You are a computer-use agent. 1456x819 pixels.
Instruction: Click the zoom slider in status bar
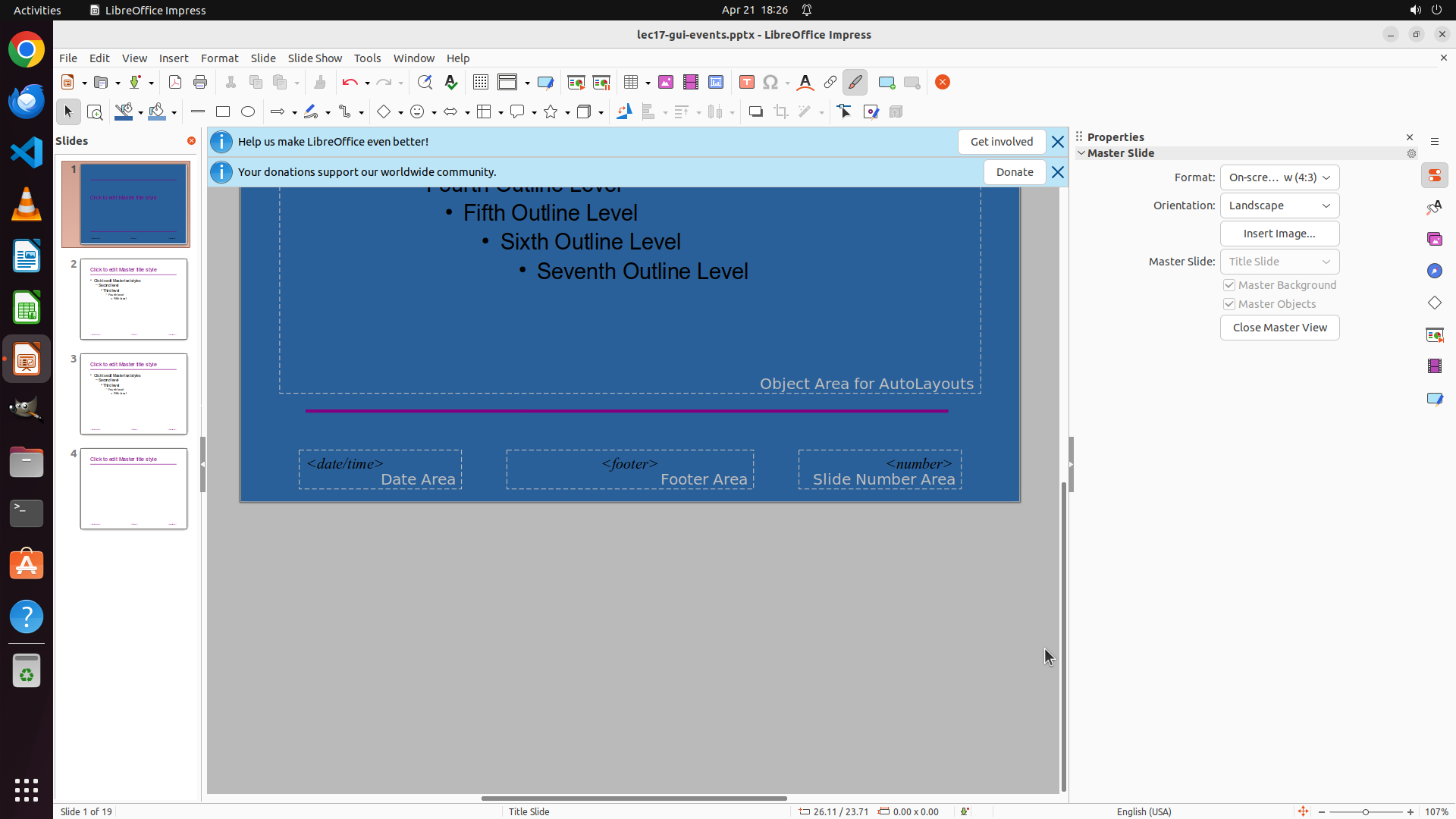(x=1366, y=811)
